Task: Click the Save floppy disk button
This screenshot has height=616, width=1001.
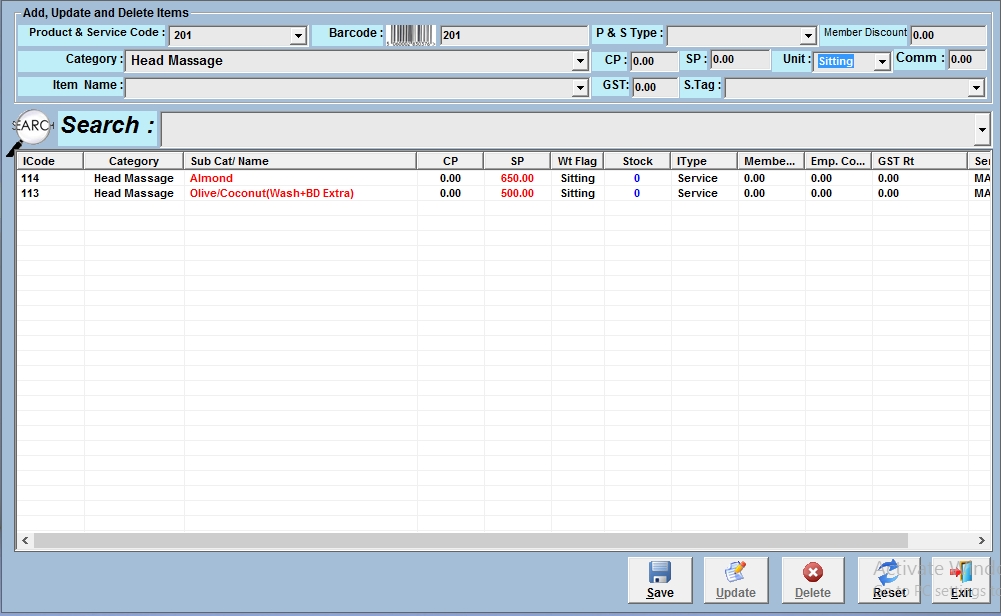Action: click(660, 580)
